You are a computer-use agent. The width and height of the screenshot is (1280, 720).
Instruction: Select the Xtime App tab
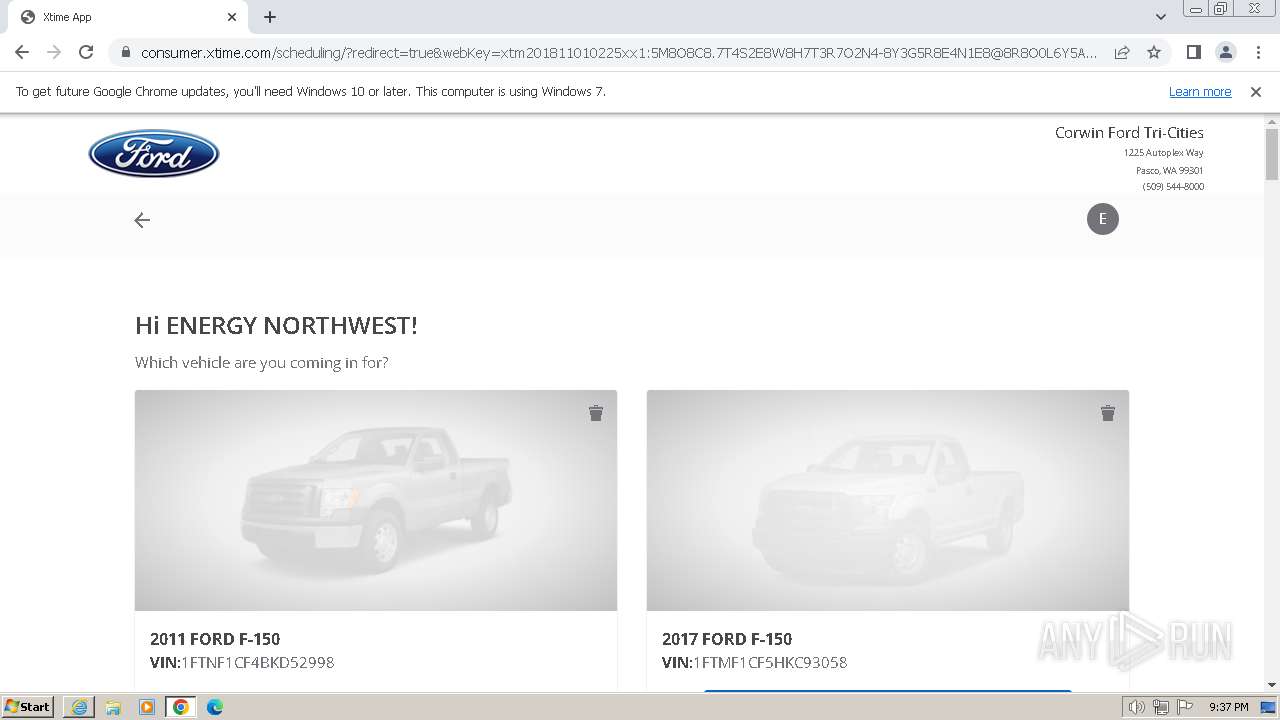130,17
